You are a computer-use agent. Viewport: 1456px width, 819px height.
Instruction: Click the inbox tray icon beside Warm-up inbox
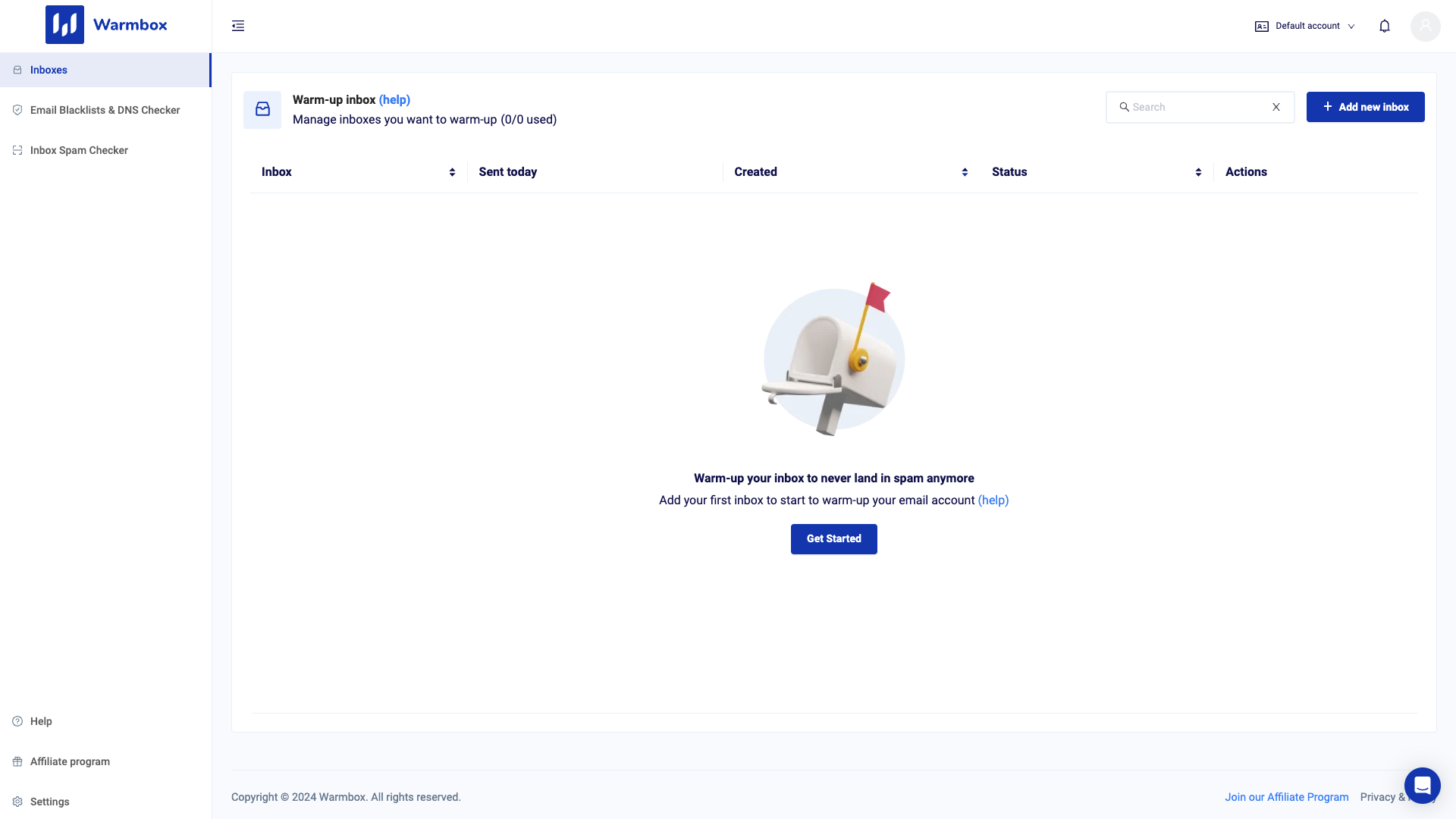pyautogui.click(x=262, y=109)
